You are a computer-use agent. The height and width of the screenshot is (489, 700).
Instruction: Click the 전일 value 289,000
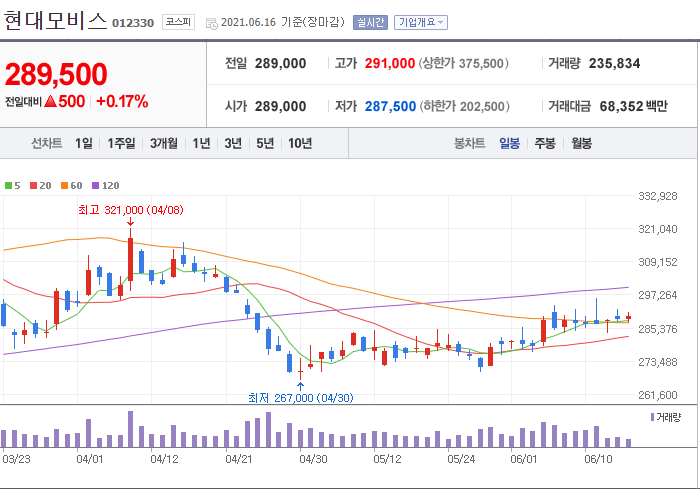pyautogui.click(x=280, y=63)
